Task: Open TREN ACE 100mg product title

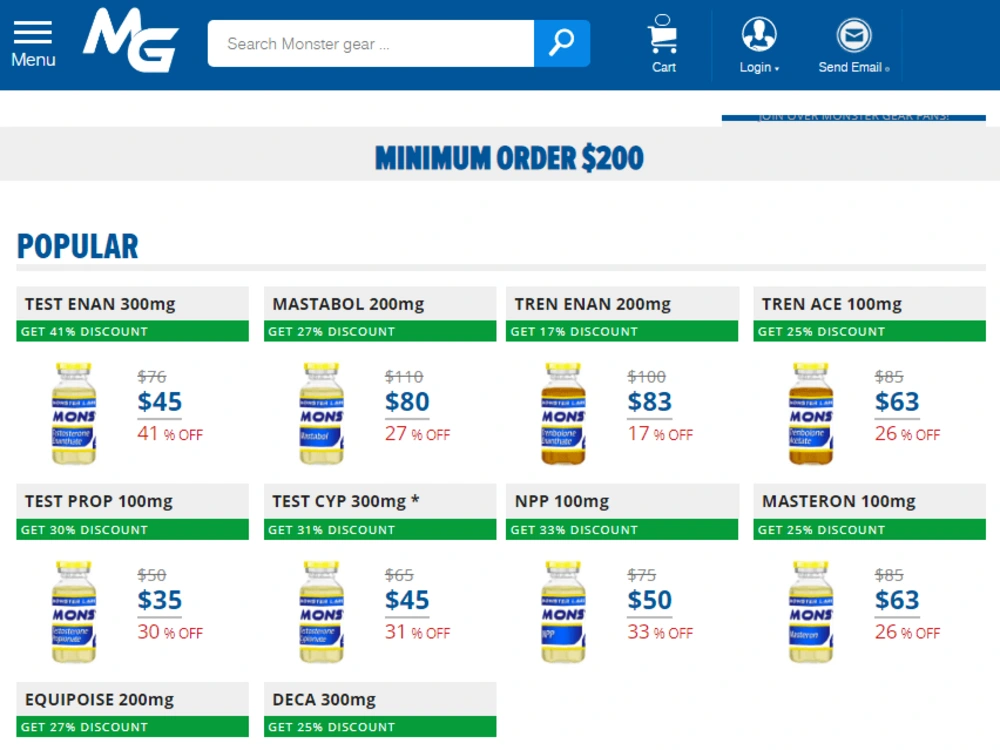Action: pos(832,304)
